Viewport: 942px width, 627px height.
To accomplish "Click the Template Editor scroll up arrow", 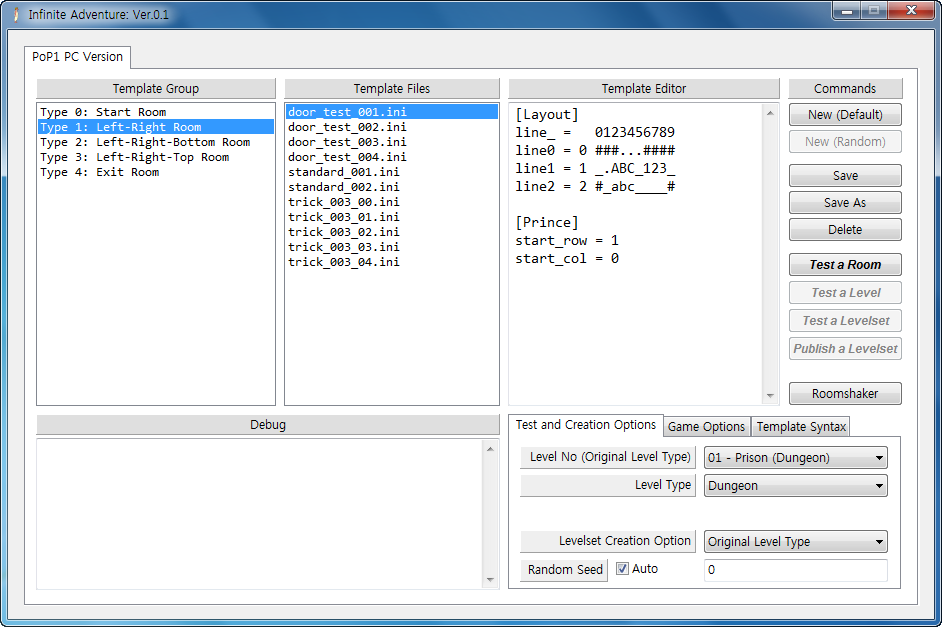I will pos(770,113).
